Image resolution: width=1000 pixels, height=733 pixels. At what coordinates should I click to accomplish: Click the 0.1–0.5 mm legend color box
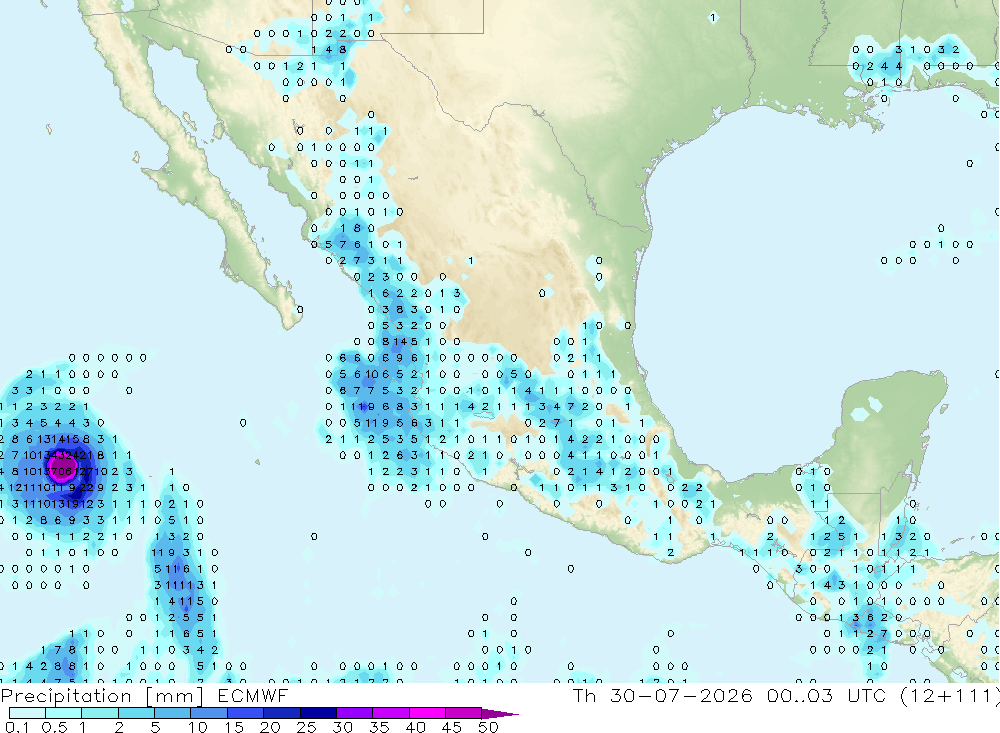[x=27, y=713]
